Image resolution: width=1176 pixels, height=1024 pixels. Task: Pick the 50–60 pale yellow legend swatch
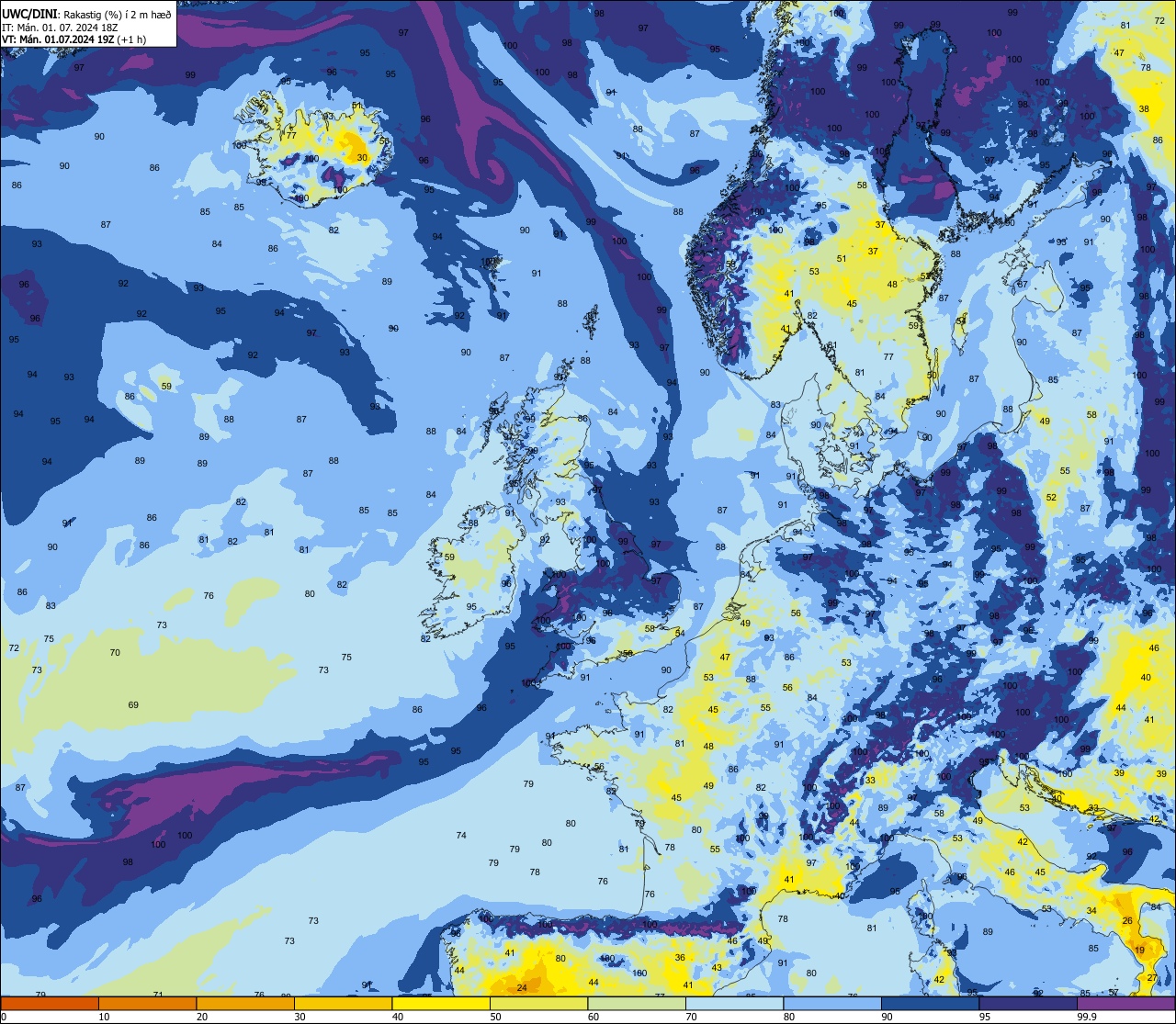point(538,1004)
